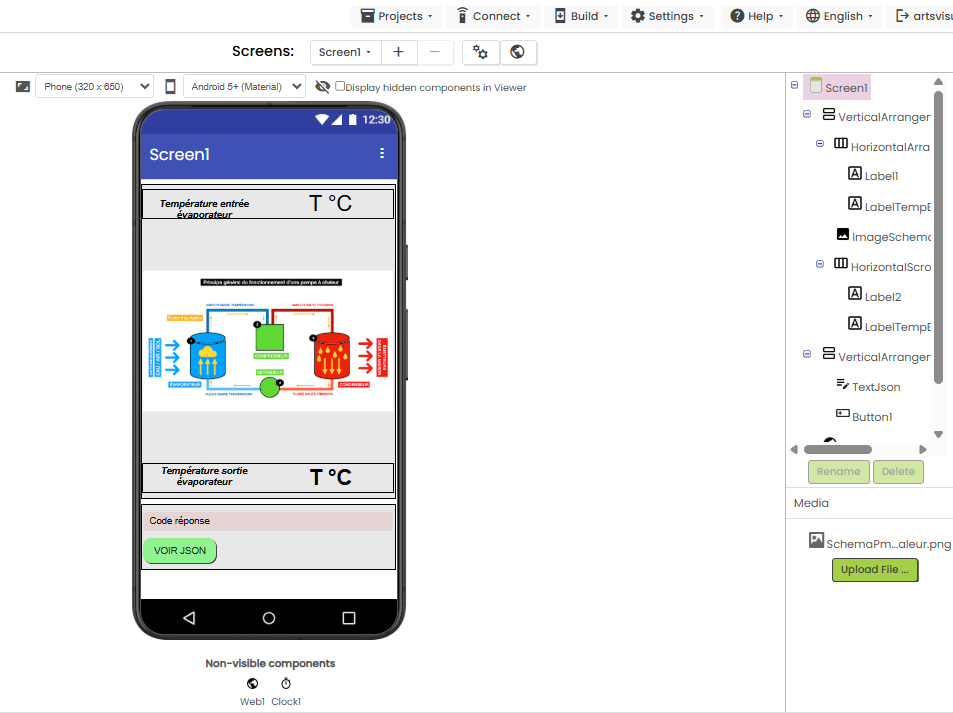Image resolution: width=953 pixels, height=713 pixels.
Task: Open the Phone (320 x 650) size dropdown
Action: coord(94,87)
